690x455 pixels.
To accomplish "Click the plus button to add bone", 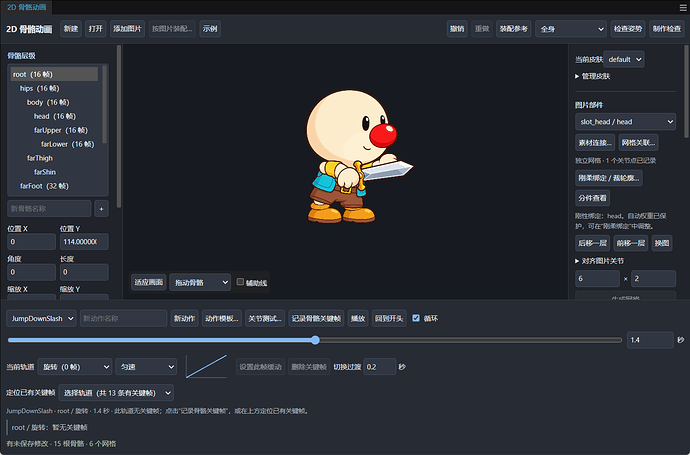I will pos(101,209).
